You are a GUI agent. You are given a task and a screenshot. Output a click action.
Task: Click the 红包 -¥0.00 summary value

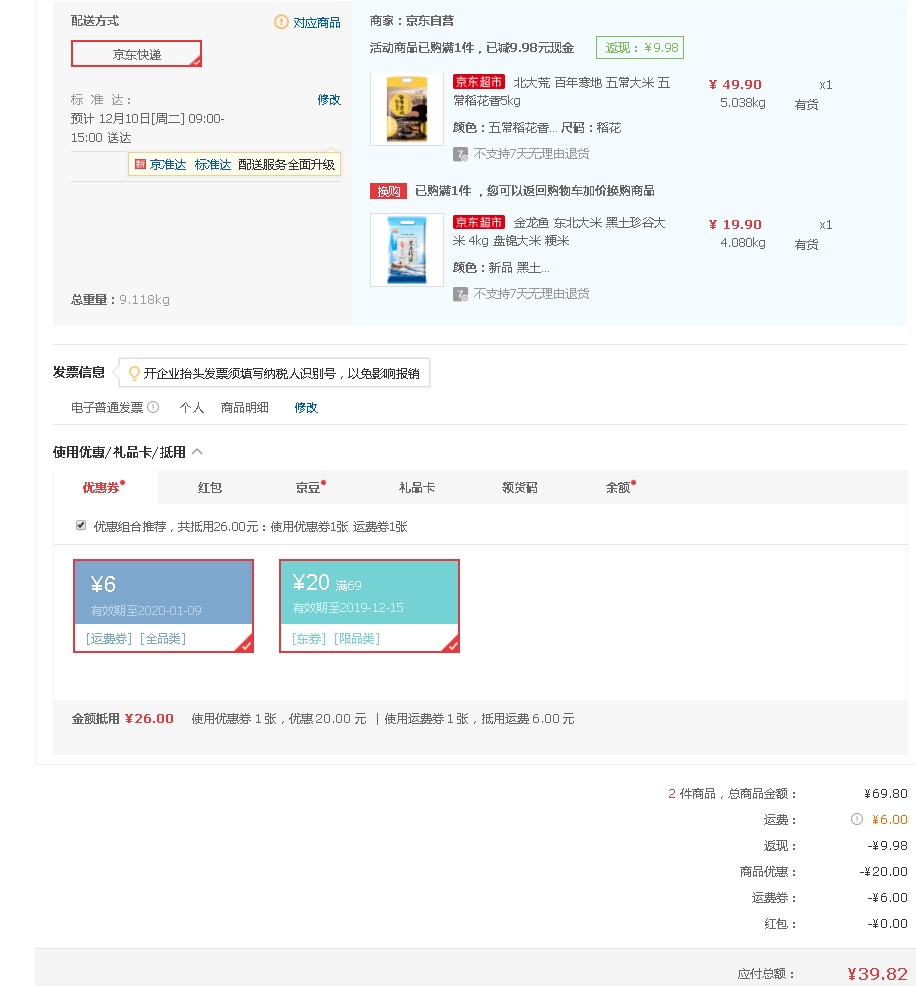pyautogui.click(x=887, y=924)
